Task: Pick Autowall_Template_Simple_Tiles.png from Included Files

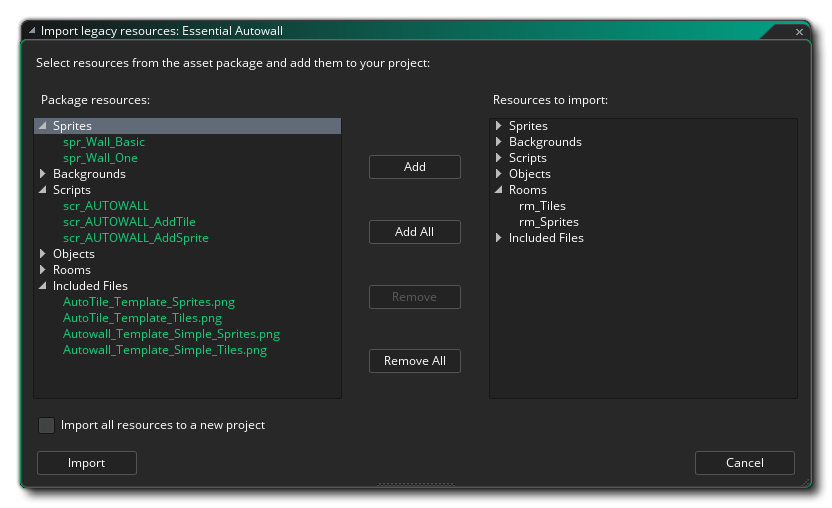Action: pyautogui.click(x=165, y=350)
